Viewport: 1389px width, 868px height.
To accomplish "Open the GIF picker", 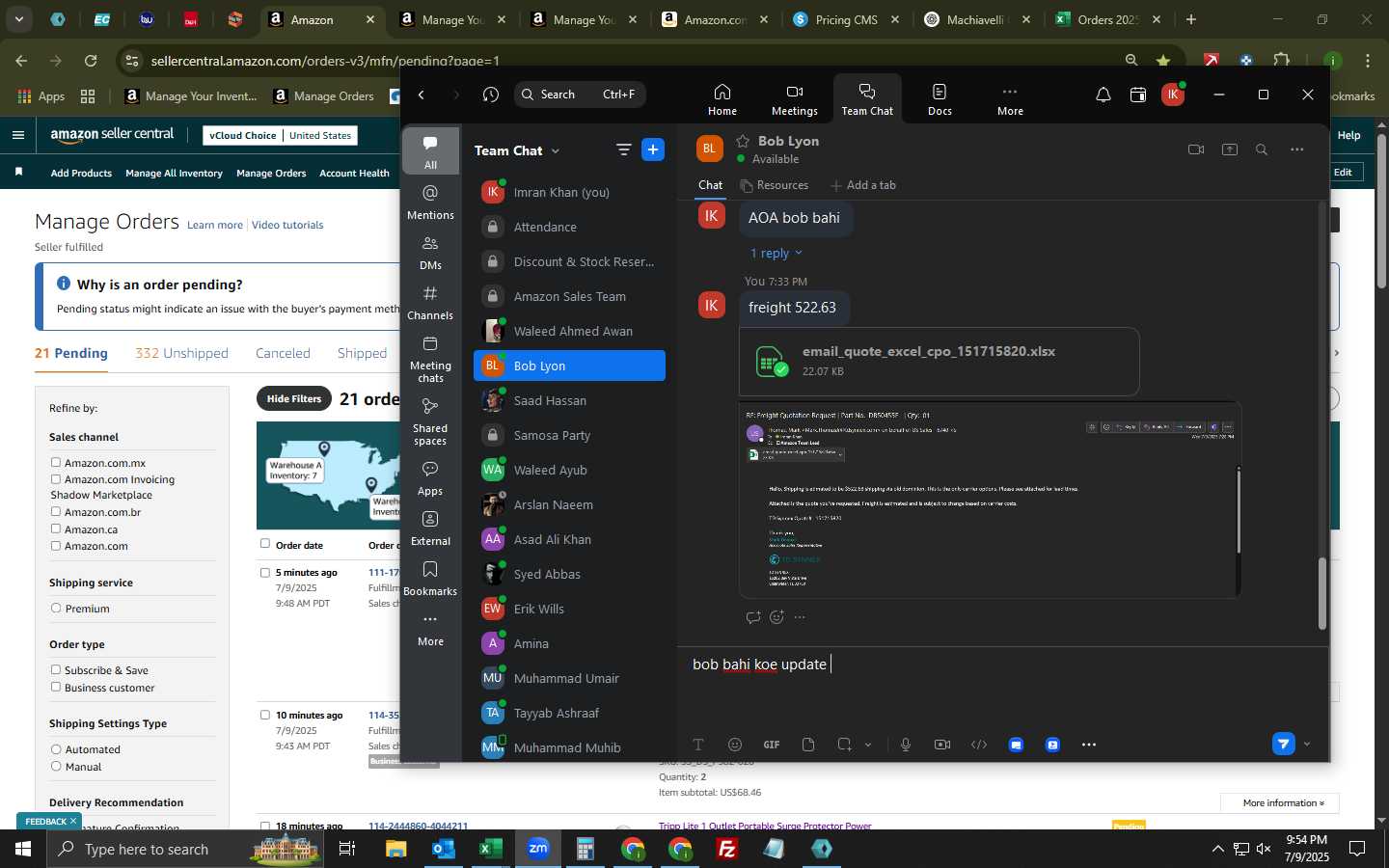I will click(x=772, y=745).
